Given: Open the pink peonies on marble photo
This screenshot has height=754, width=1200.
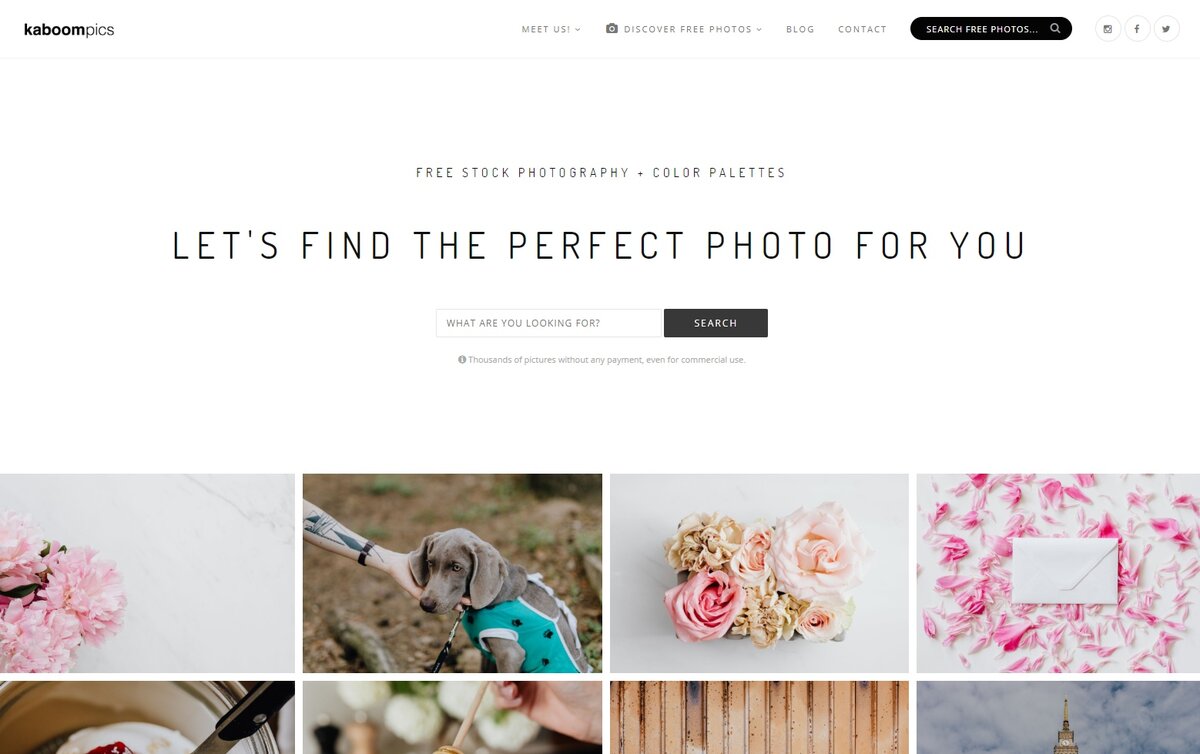Looking at the screenshot, I should coord(147,573).
